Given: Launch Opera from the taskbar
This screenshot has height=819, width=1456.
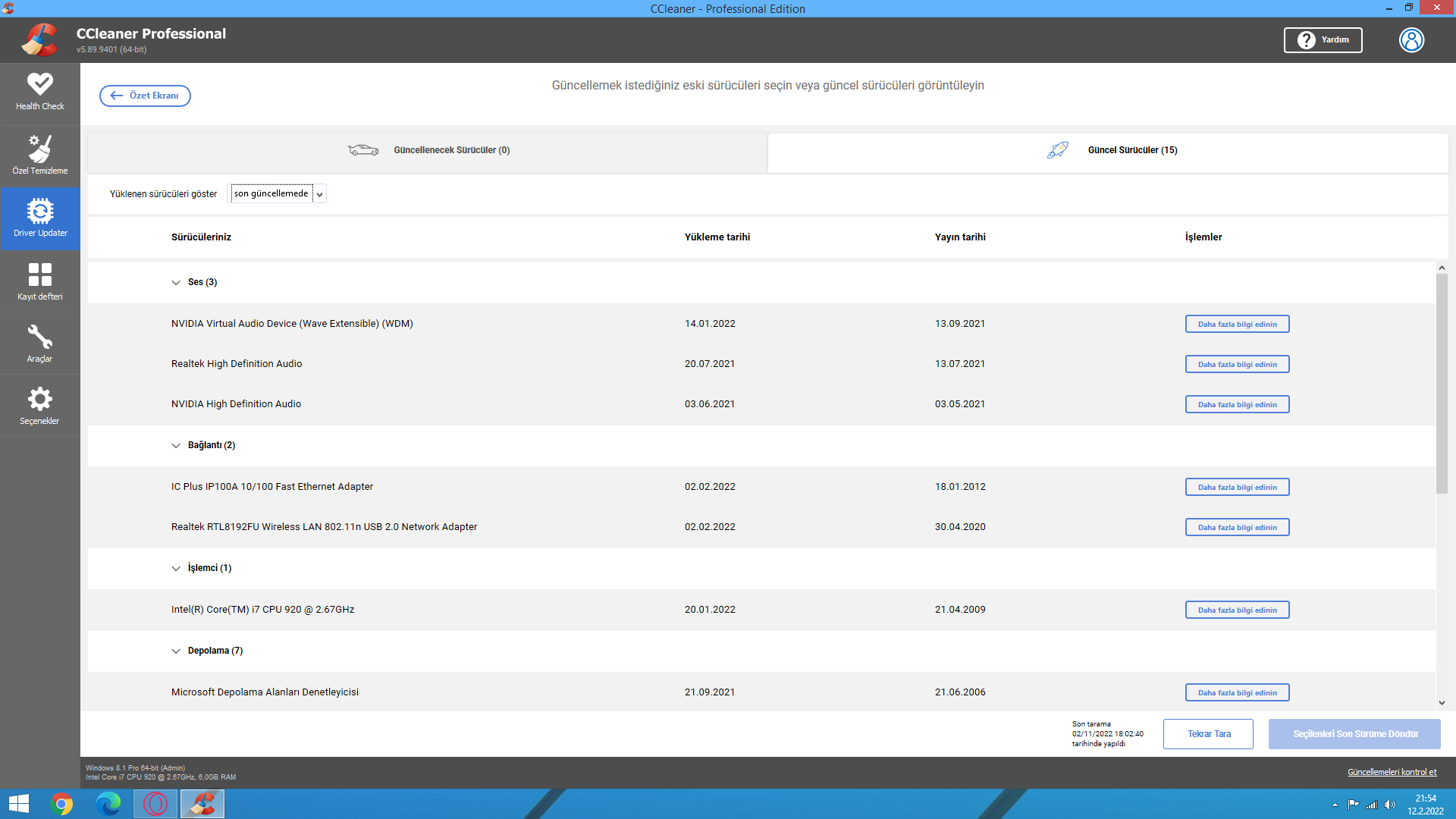Looking at the screenshot, I should click(155, 804).
